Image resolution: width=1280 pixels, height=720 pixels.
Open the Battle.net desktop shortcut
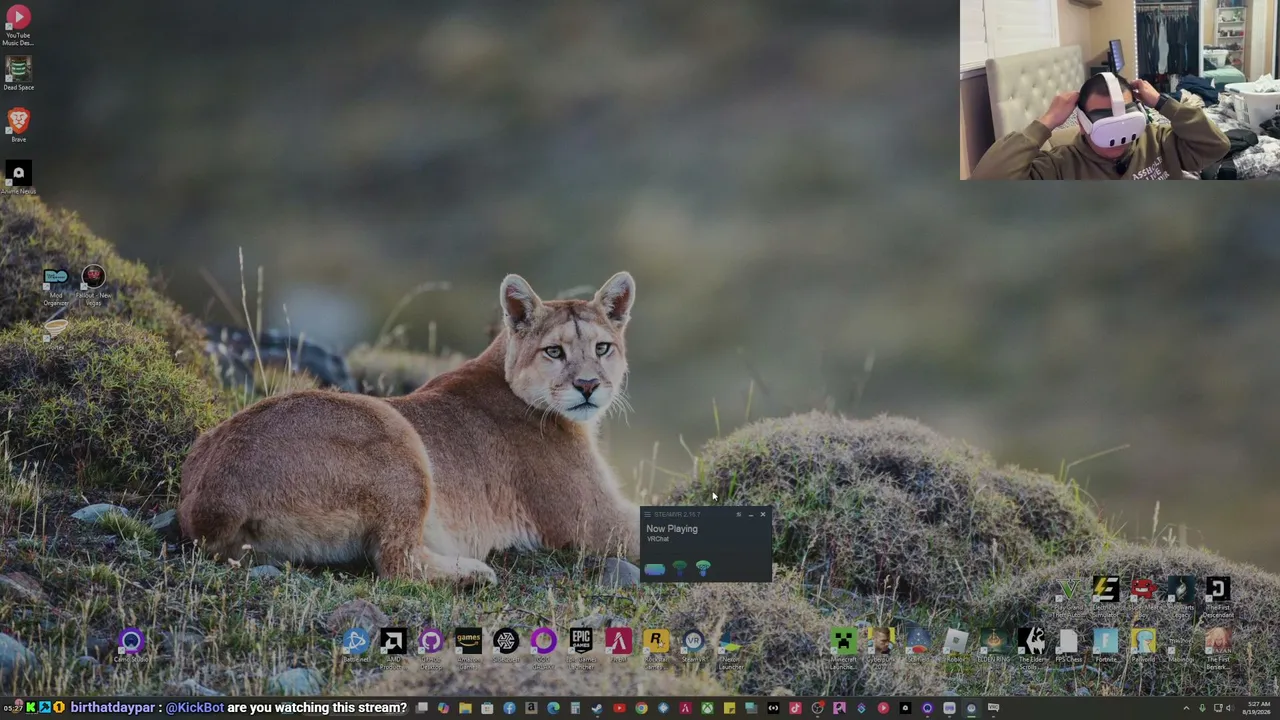coord(356,646)
